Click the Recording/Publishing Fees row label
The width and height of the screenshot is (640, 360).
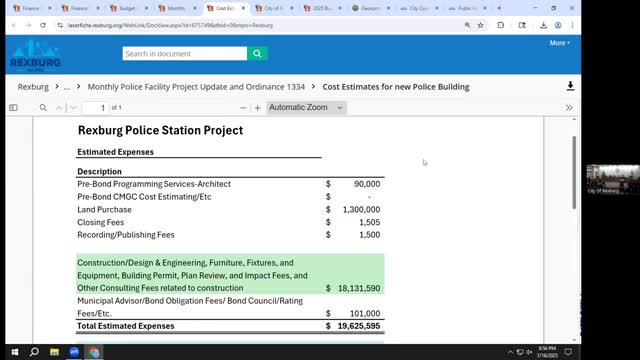pyautogui.click(x=126, y=235)
